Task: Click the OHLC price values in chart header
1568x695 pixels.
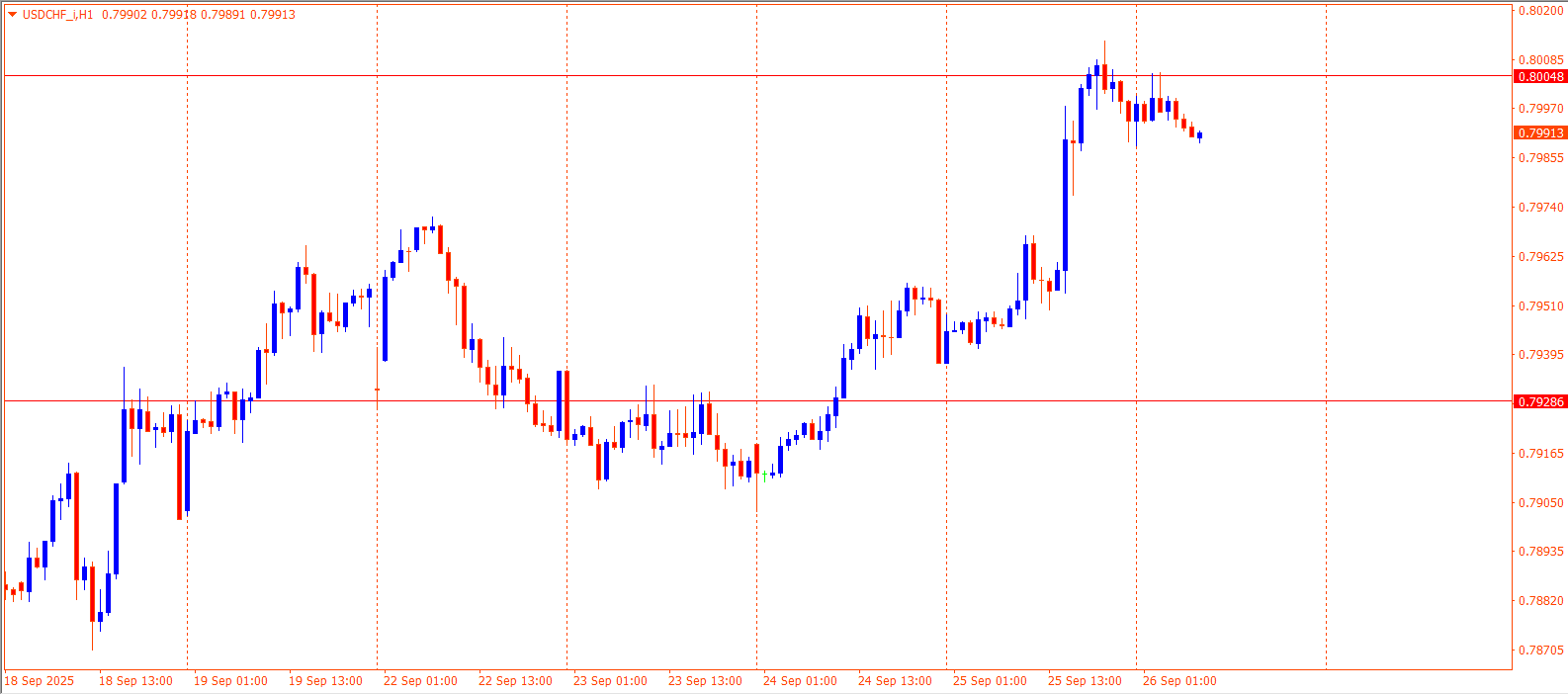Action: [198, 15]
